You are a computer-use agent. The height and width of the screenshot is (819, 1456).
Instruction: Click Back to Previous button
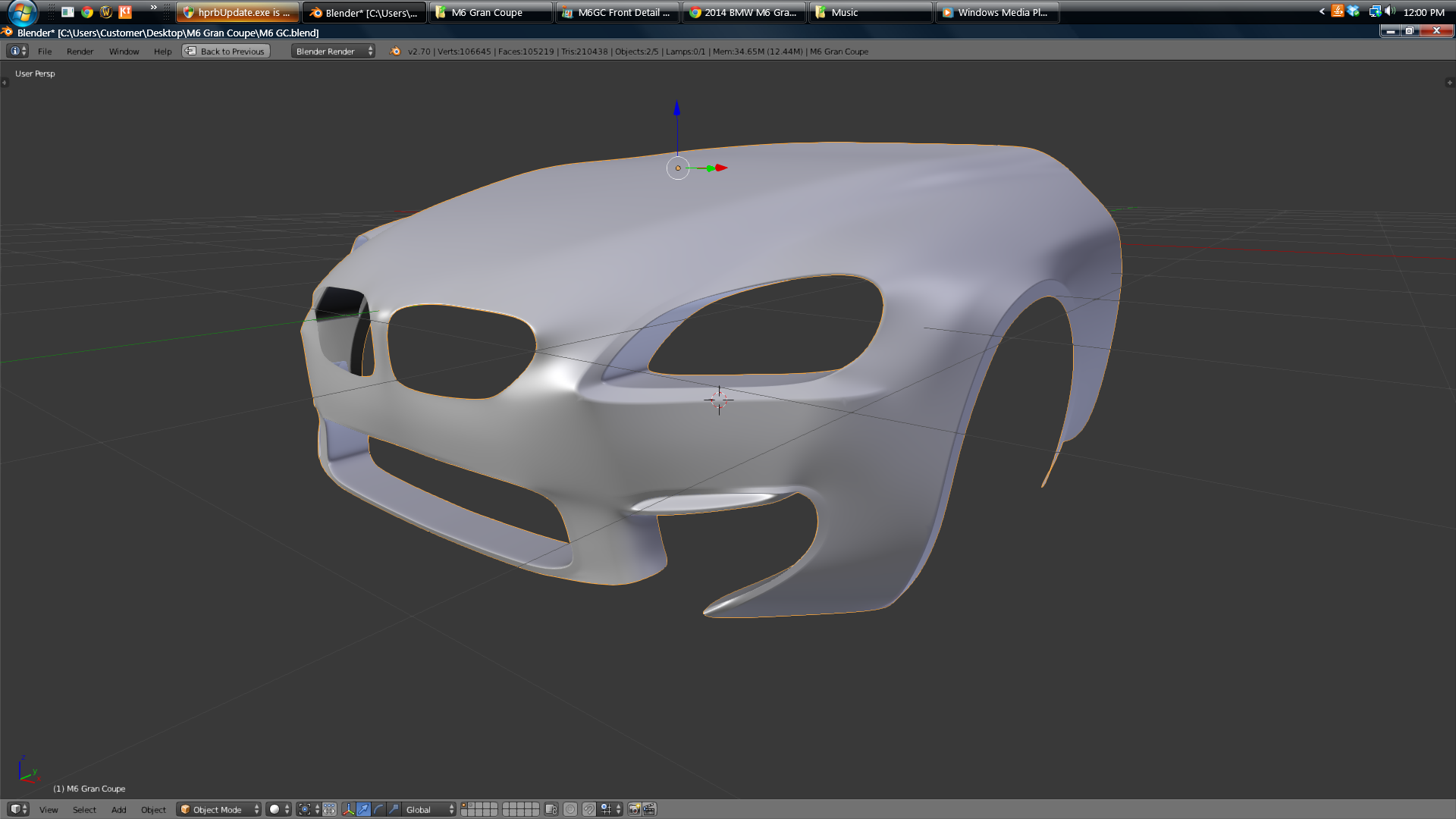(x=226, y=52)
